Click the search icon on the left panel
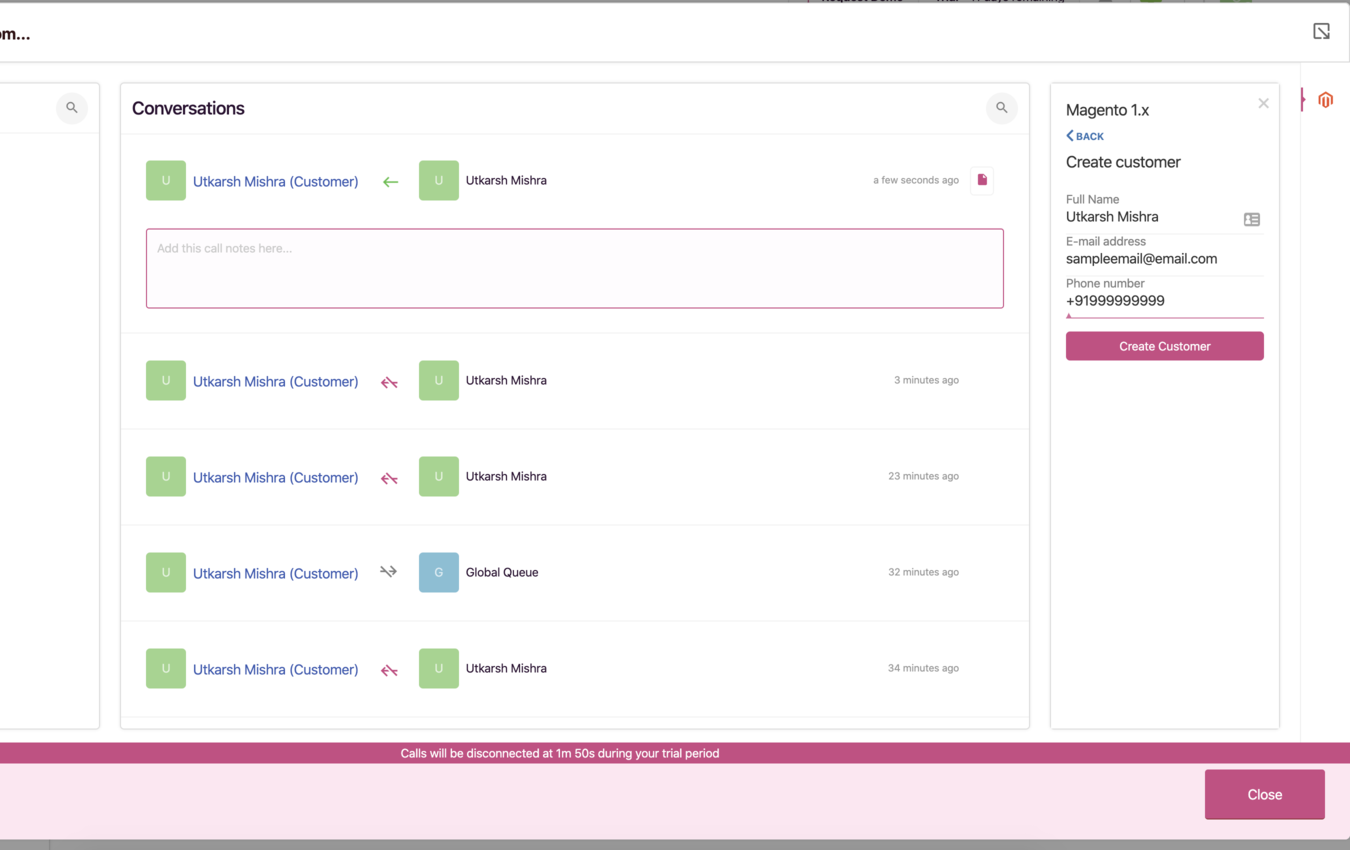The image size is (1350, 850). coord(71,107)
